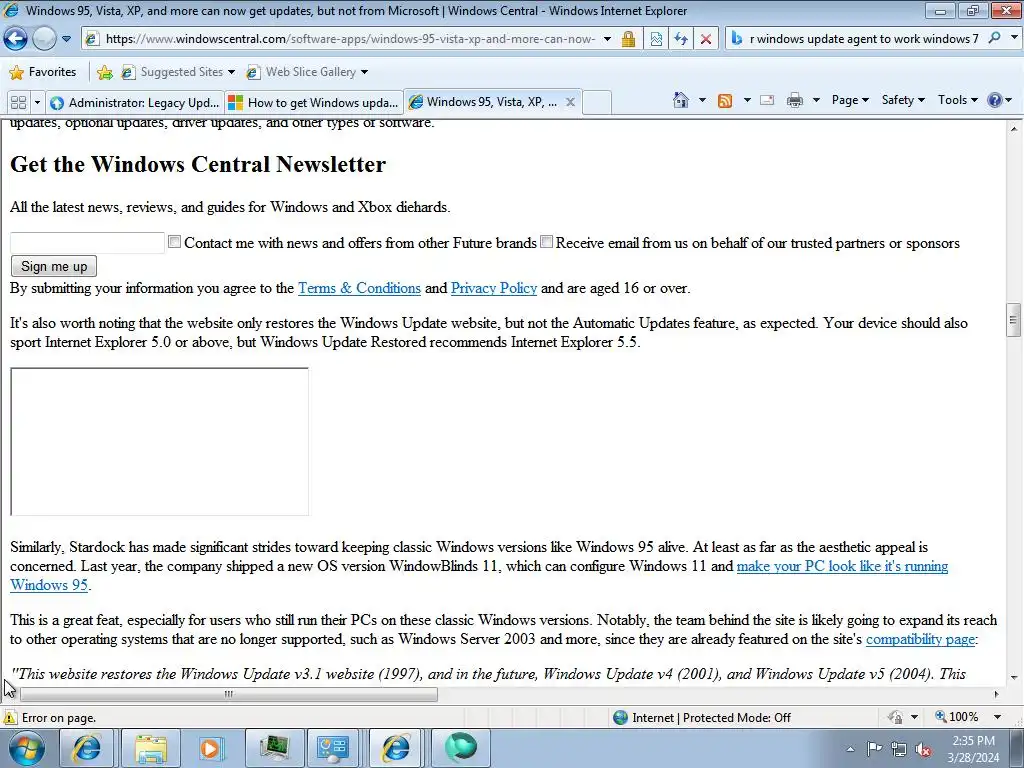Expand the feeds dropdown arrow
The width and height of the screenshot is (1024, 768).
coord(747,100)
